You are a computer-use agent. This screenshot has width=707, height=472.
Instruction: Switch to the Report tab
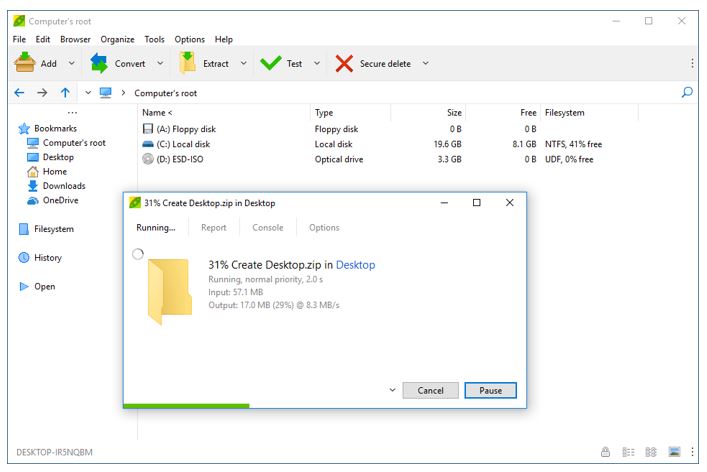pyautogui.click(x=214, y=228)
